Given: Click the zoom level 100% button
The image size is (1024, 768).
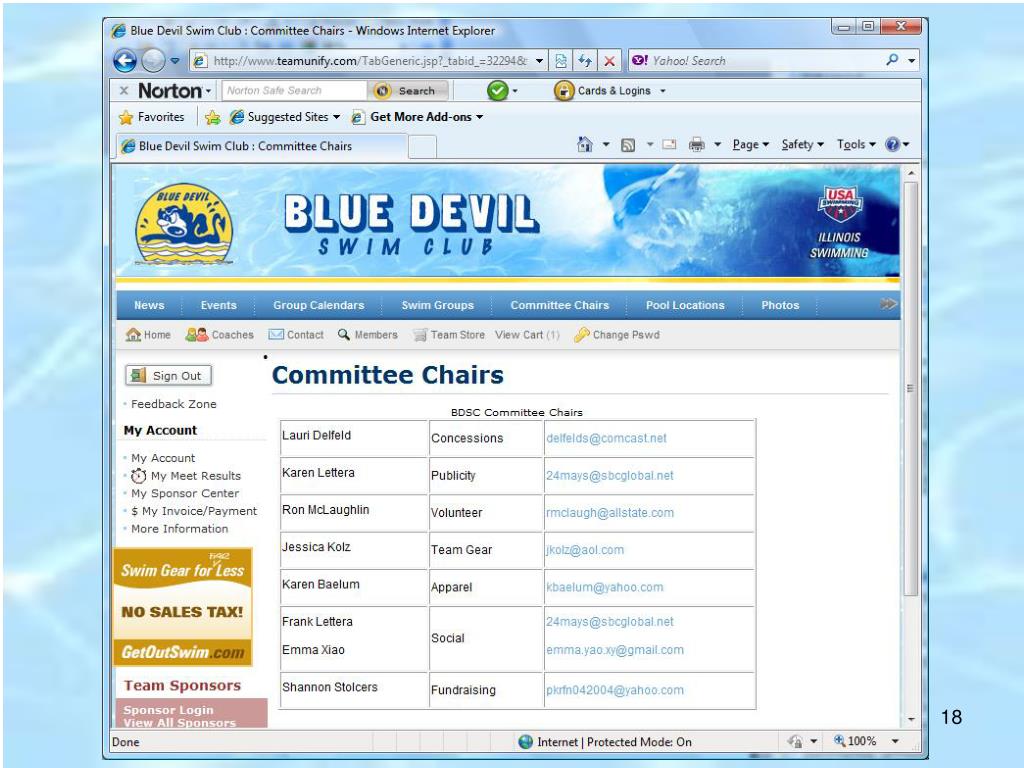Looking at the screenshot, I should click(x=855, y=741).
